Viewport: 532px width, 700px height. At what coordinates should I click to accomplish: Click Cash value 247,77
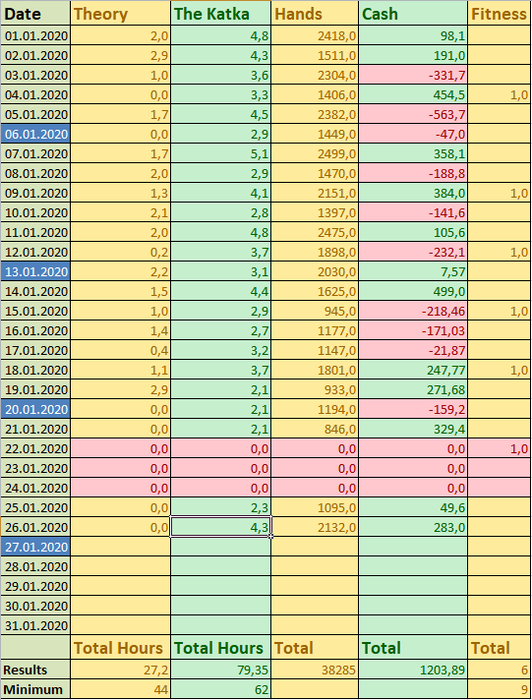coord(413,370)
